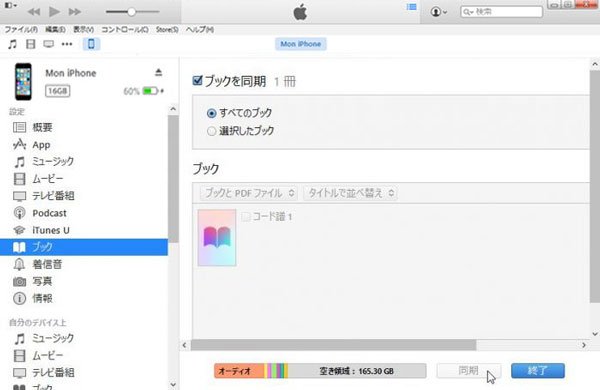
Task: Click the オーディオ storage bar segment
Action: point(239,371)
